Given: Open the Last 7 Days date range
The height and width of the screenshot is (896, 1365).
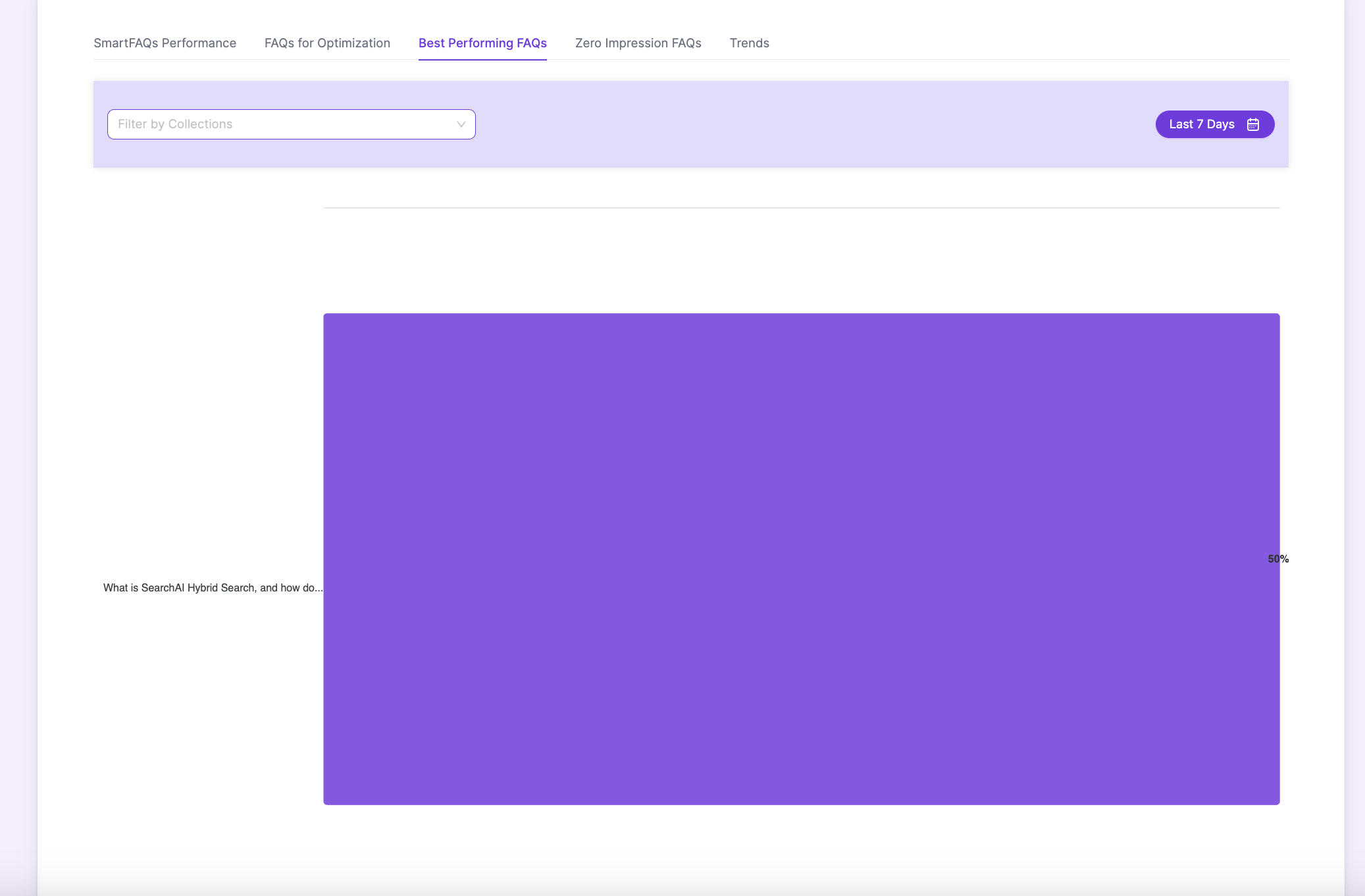Looking at the screenshot, I should (x=1201, y=124).
